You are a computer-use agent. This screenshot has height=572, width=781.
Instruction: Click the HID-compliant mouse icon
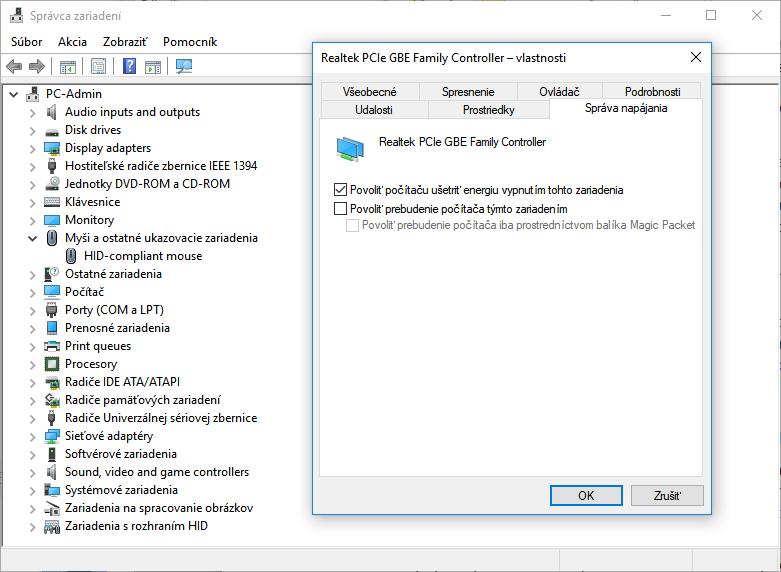coord(72,256)
